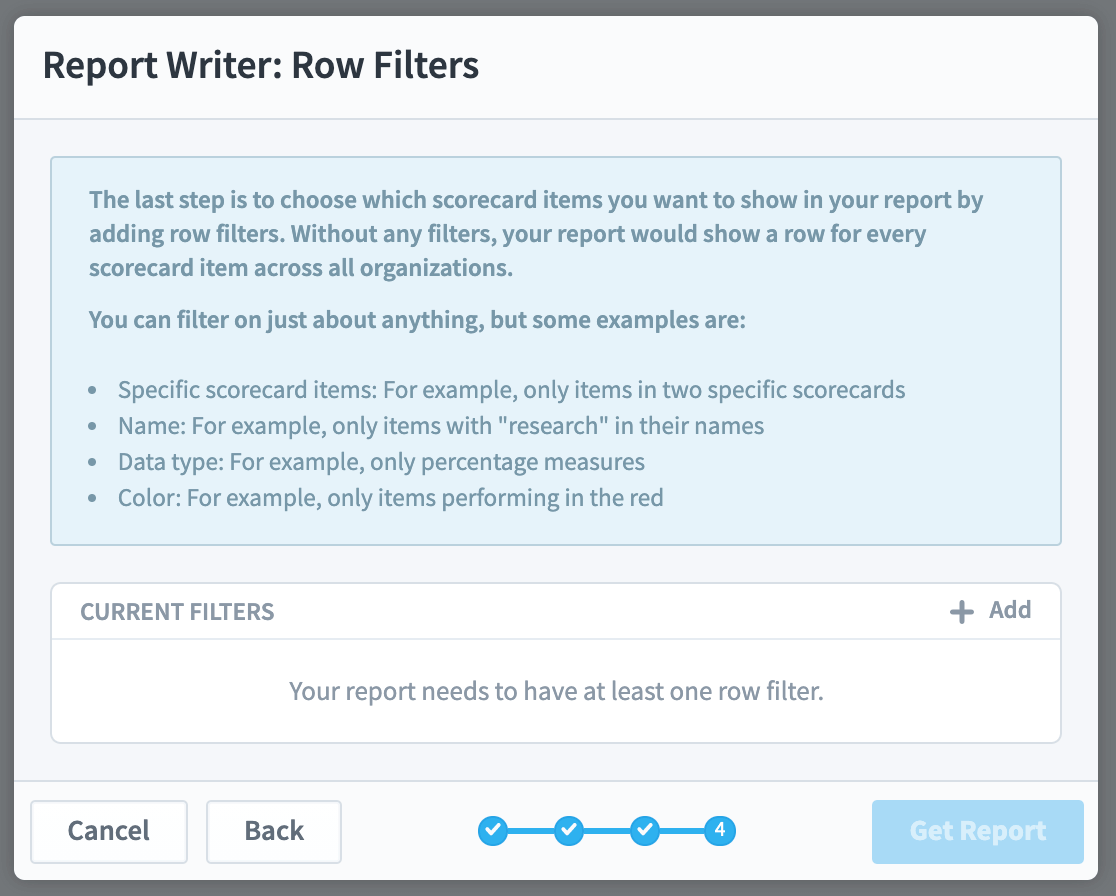Screen dimensions: 1116x896
Task: Go to the first completed step checkmark
Action: point(493,831)
